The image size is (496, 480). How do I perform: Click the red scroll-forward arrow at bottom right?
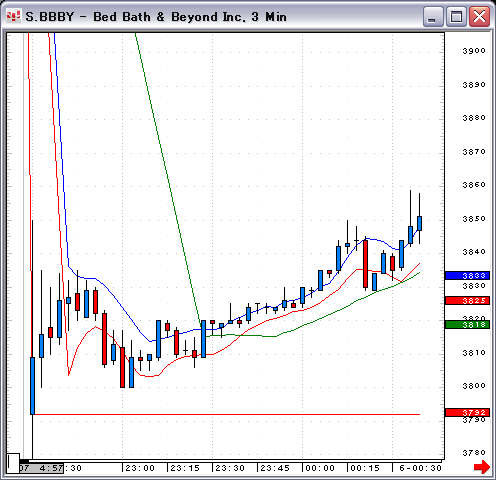(481, 467)
